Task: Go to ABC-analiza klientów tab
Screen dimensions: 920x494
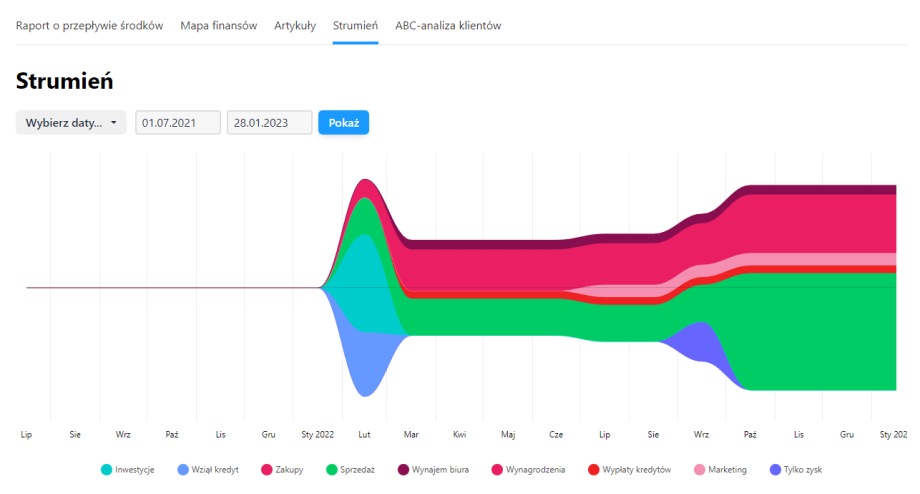Action: click(x=448, y=26)
